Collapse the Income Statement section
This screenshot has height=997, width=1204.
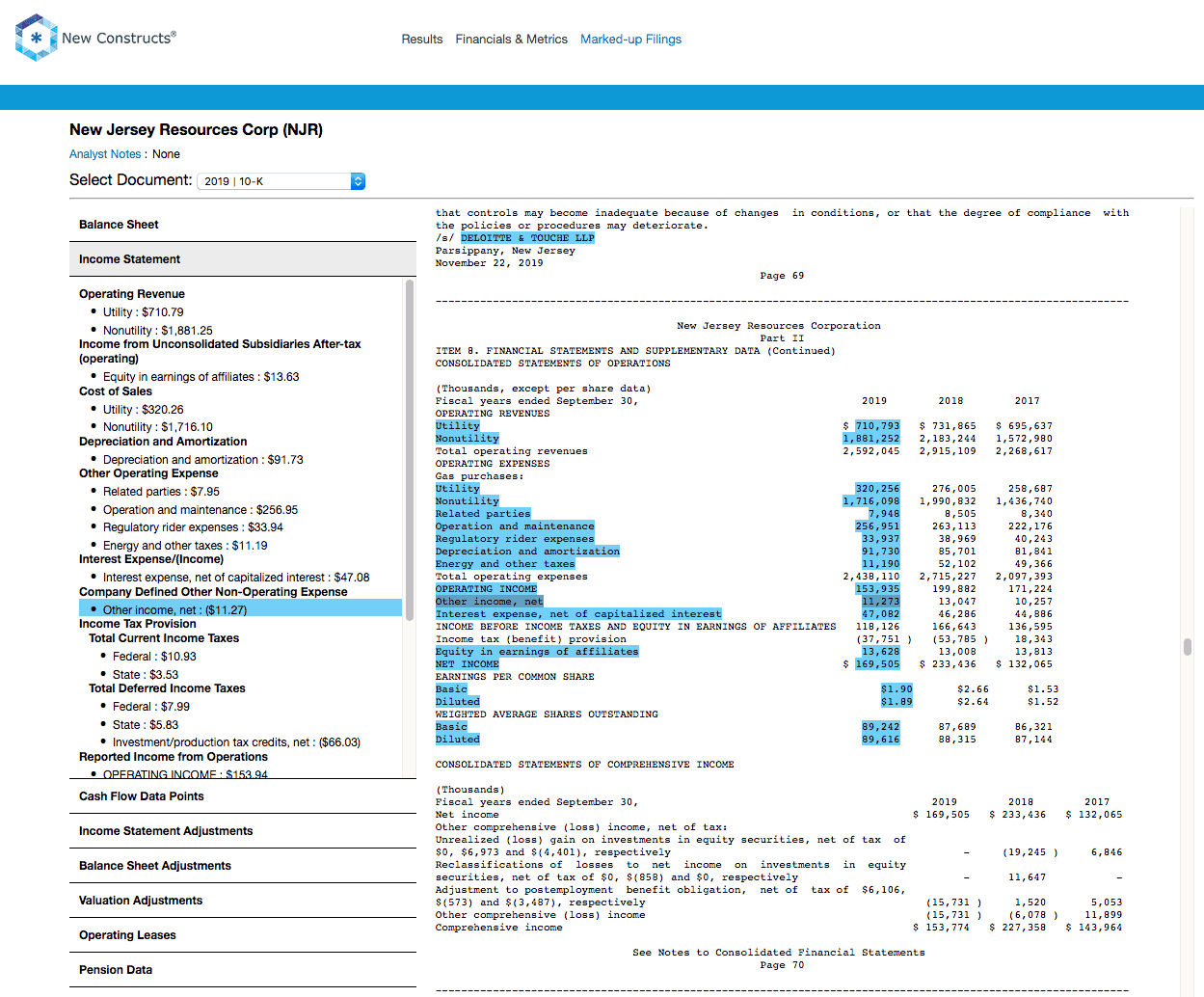coord(243,259)
